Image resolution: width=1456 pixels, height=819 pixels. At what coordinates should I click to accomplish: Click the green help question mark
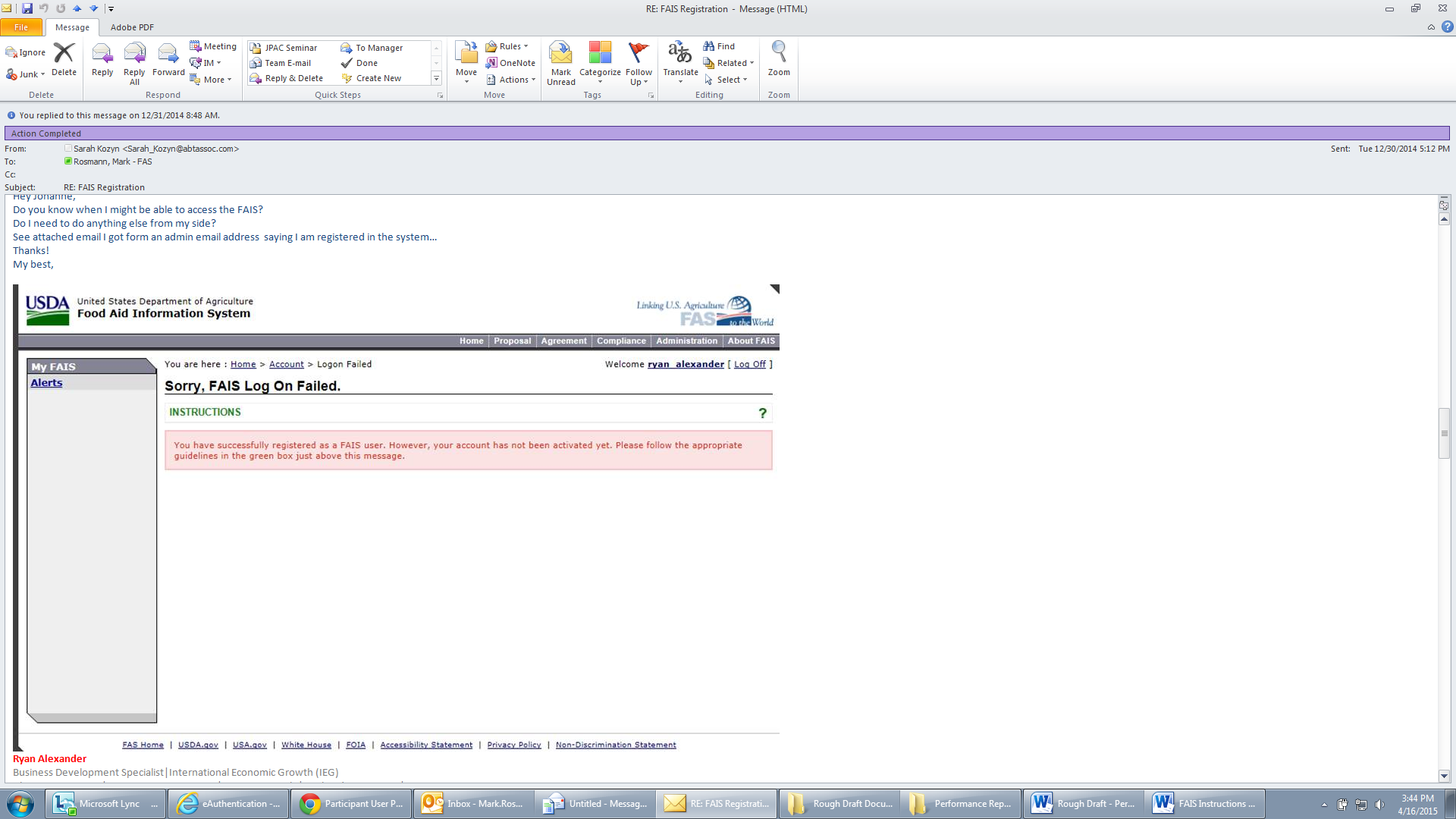pyautogui.click(x=762, y=413)
